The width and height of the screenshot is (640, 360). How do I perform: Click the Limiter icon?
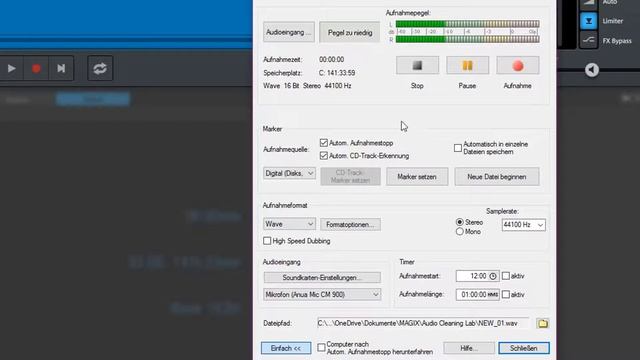click(x=589, y=21)
